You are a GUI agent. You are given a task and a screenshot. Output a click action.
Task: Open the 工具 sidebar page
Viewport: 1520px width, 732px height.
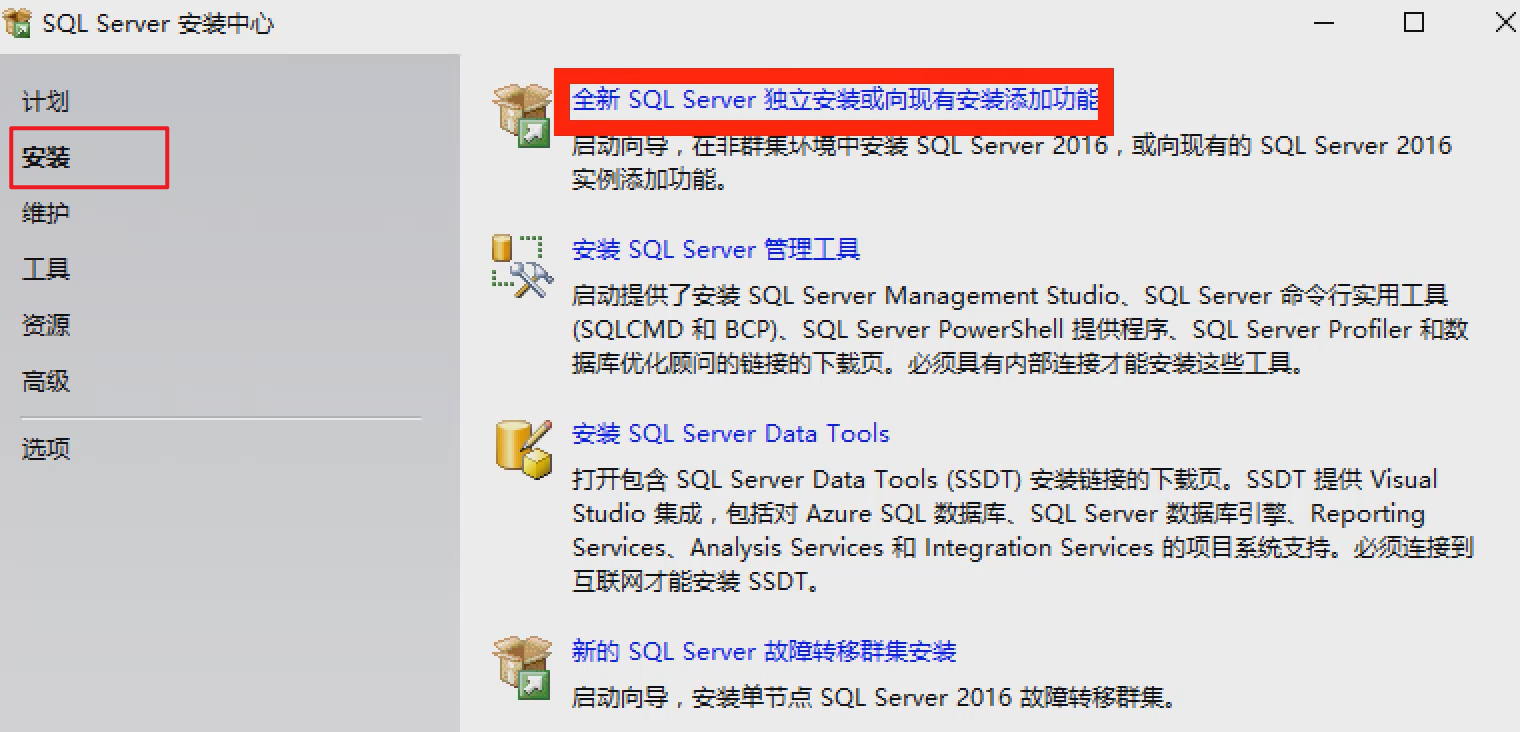point(46,269)
